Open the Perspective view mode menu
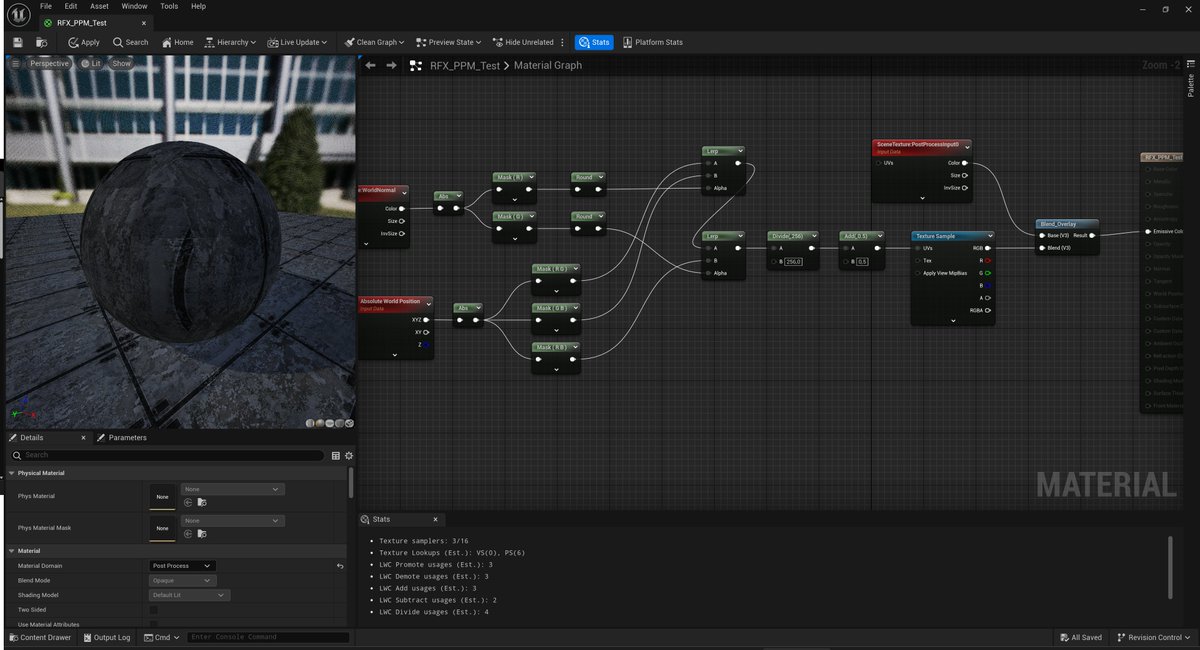 (x=48, y=63)
